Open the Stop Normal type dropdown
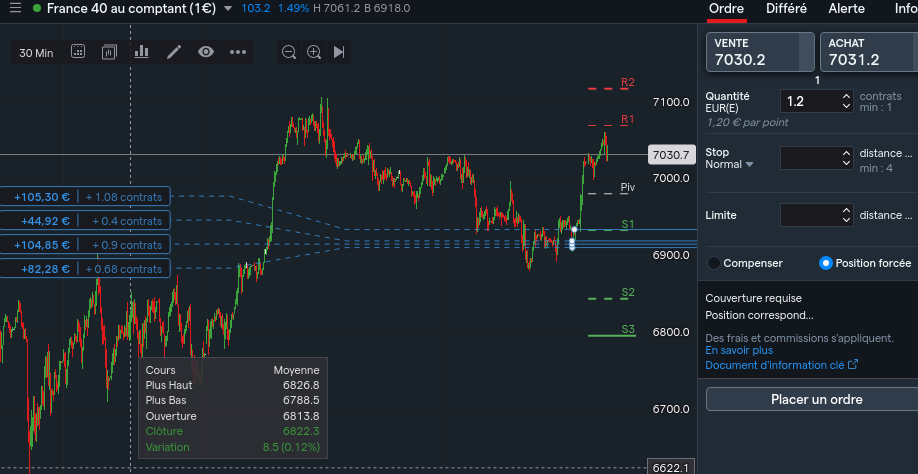 coord(729,164)
